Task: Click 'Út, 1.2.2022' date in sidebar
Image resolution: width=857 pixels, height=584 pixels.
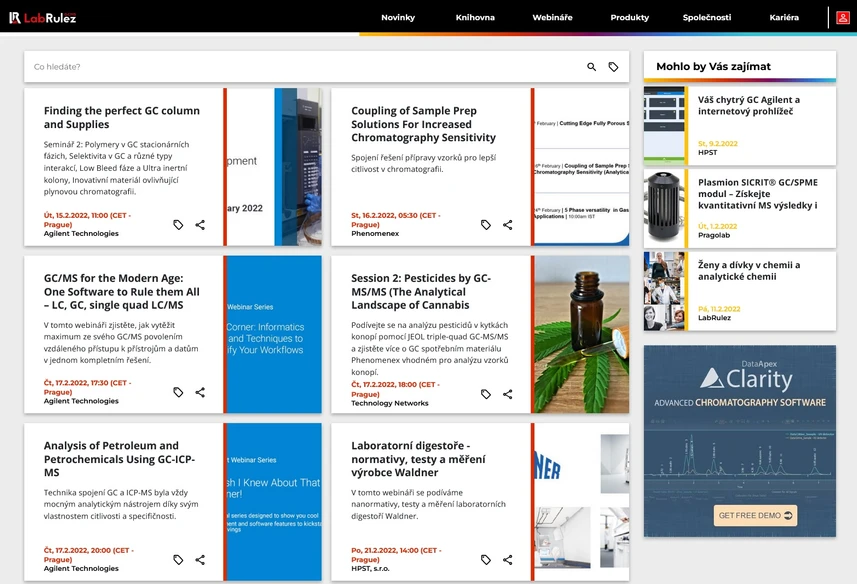Action: (x=718, y=226)
